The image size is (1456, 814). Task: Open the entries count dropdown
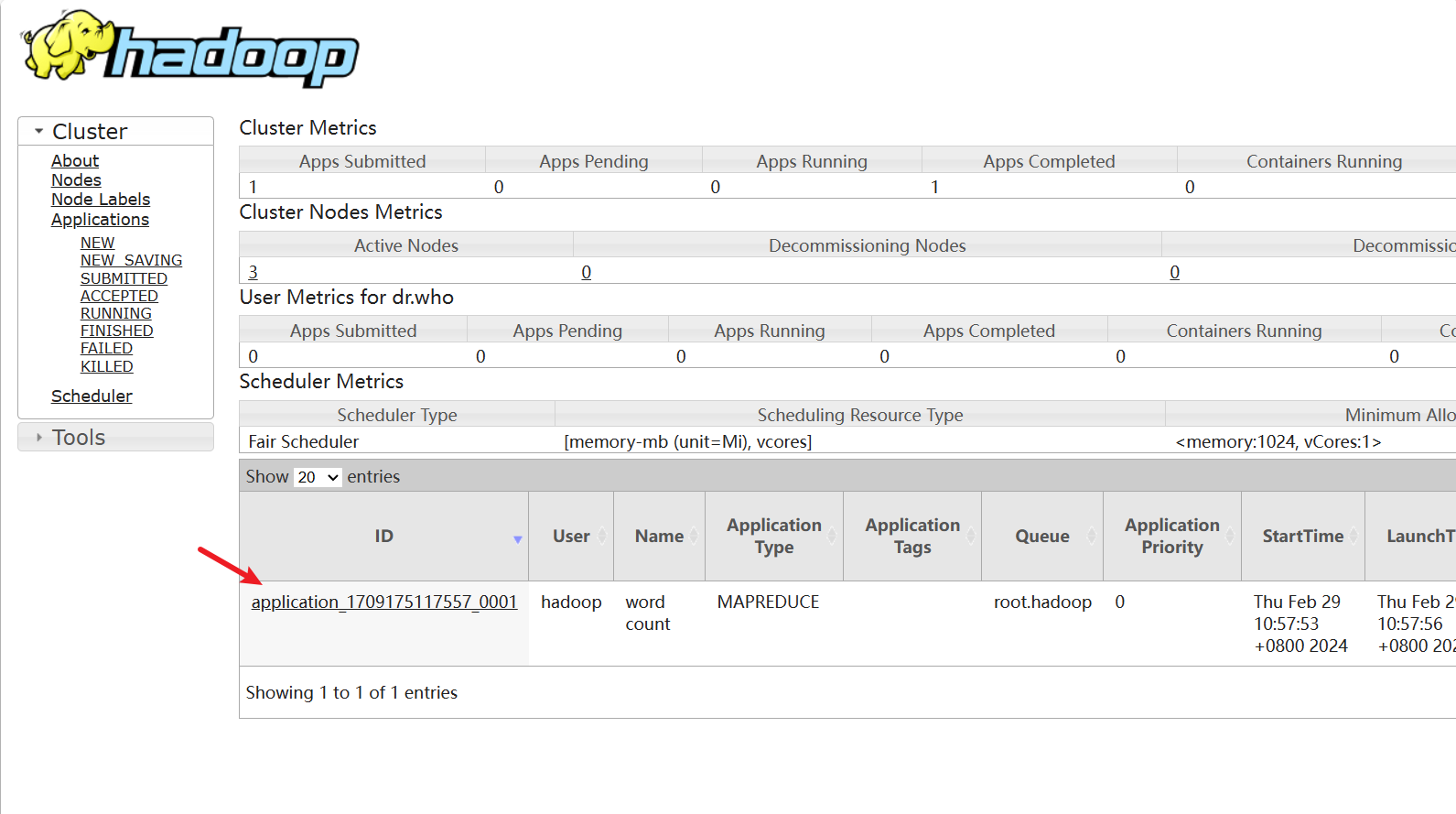tap(318, 477)
